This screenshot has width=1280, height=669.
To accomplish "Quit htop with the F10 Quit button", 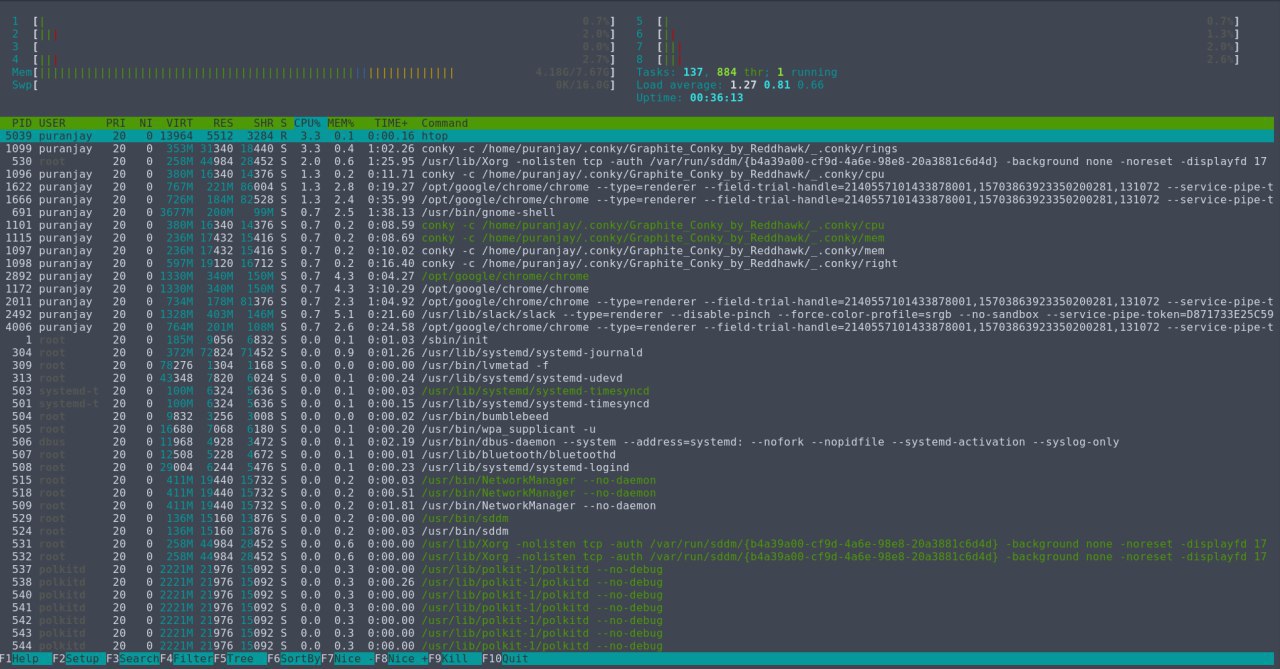I will point(505,659).
